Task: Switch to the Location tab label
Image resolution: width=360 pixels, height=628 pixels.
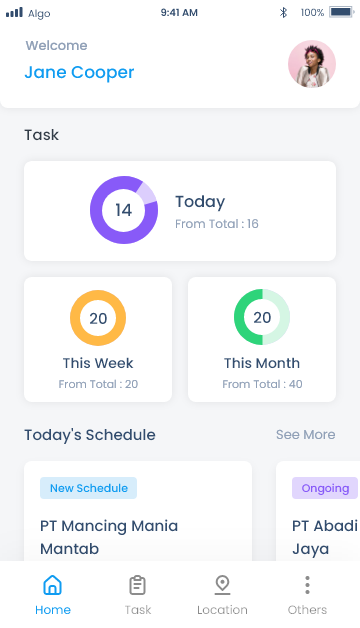Action: click(222, 610)
